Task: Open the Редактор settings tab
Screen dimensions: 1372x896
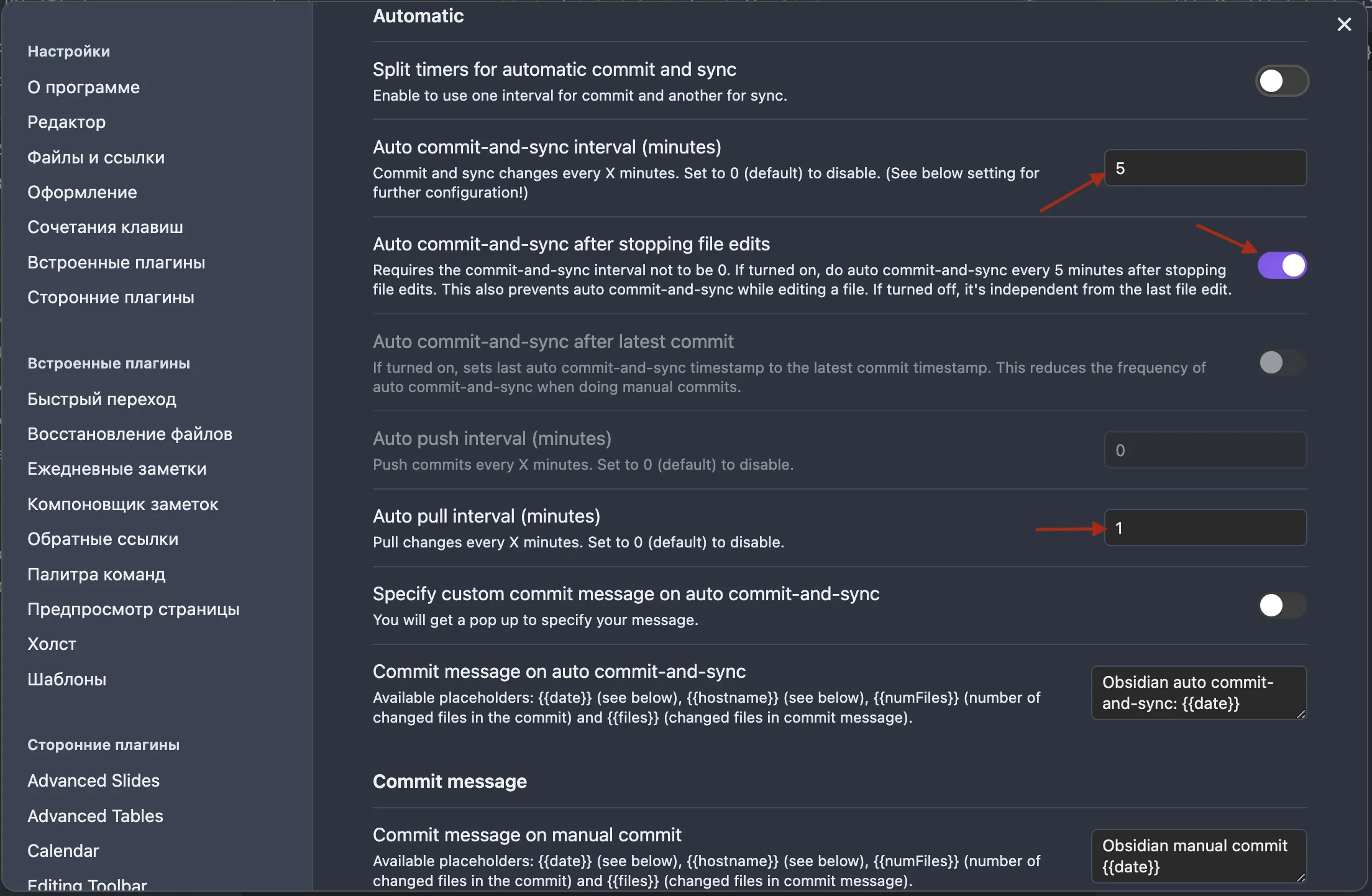Action: [x=66, y=122]
